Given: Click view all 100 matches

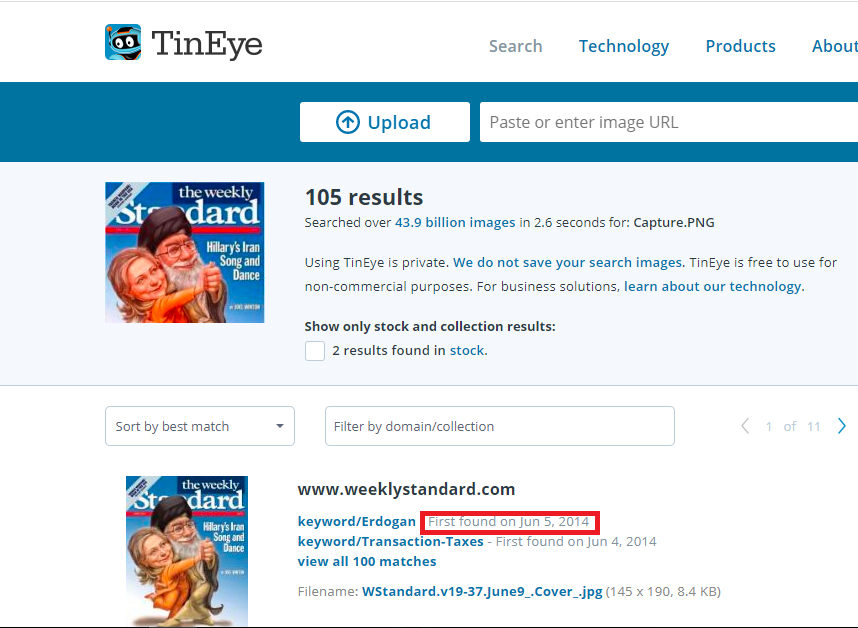Looking at the screenshot, I should [x=367, y=561].
